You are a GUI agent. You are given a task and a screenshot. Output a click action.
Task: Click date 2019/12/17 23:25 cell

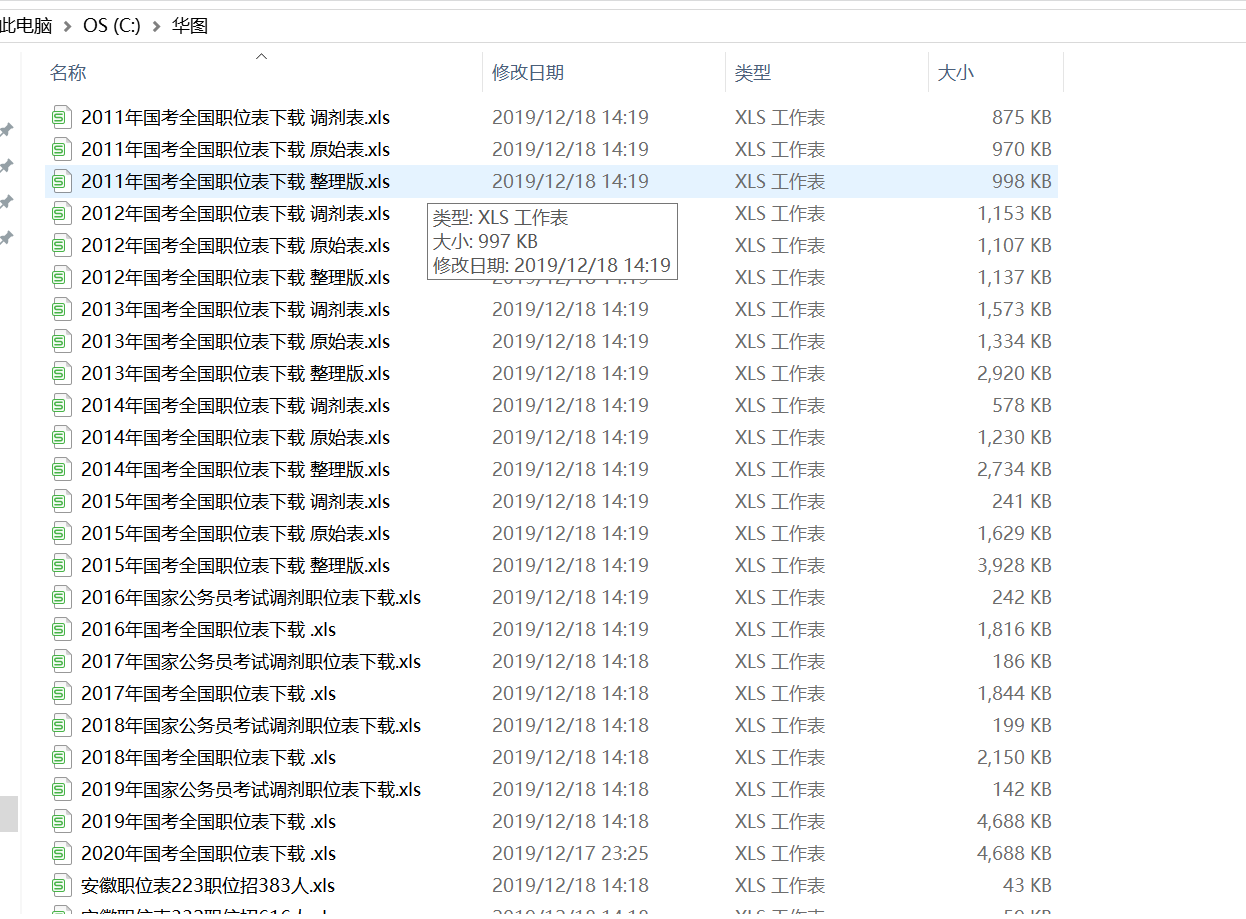click(x=570, y=853)
